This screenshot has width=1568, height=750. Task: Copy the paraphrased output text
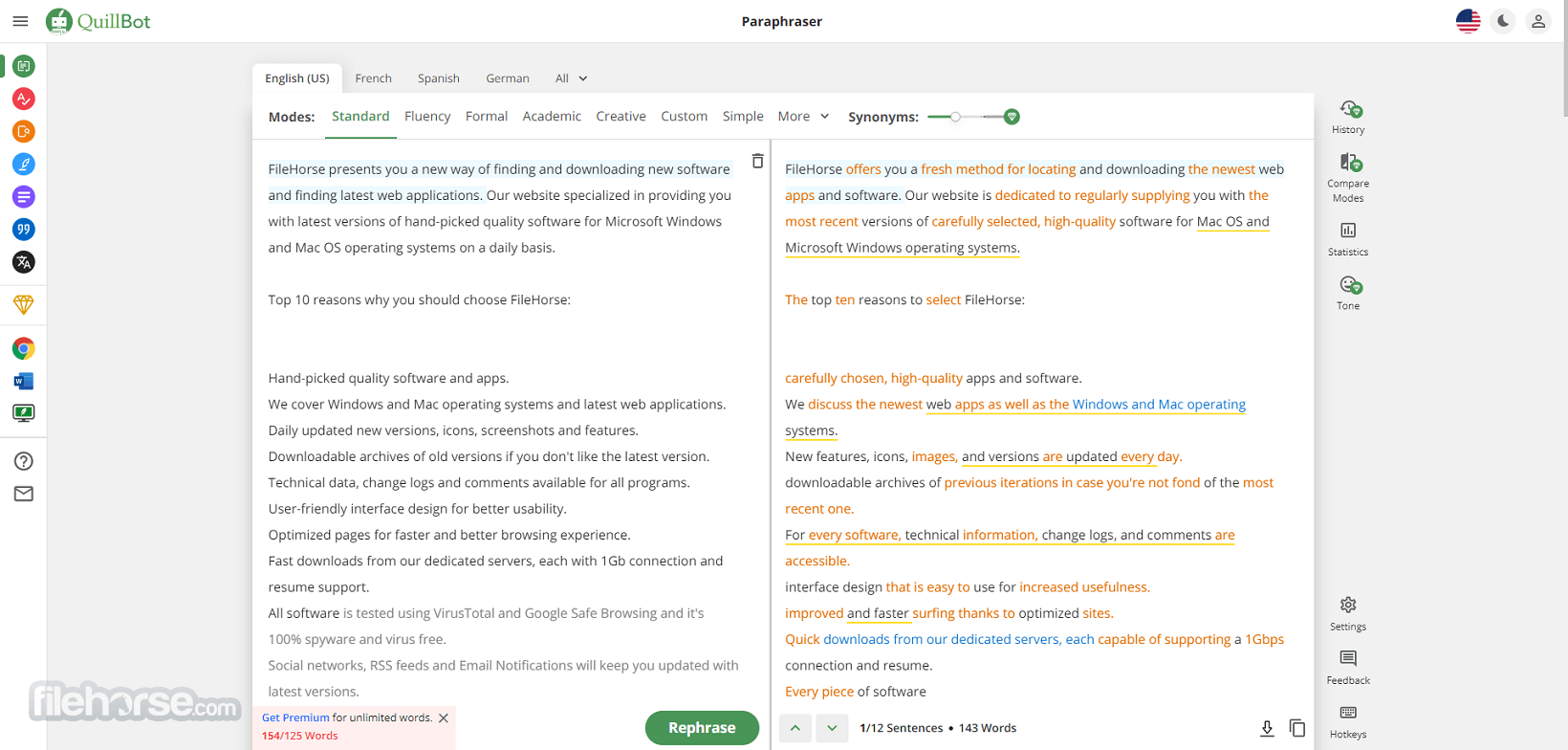point(1297,728)
